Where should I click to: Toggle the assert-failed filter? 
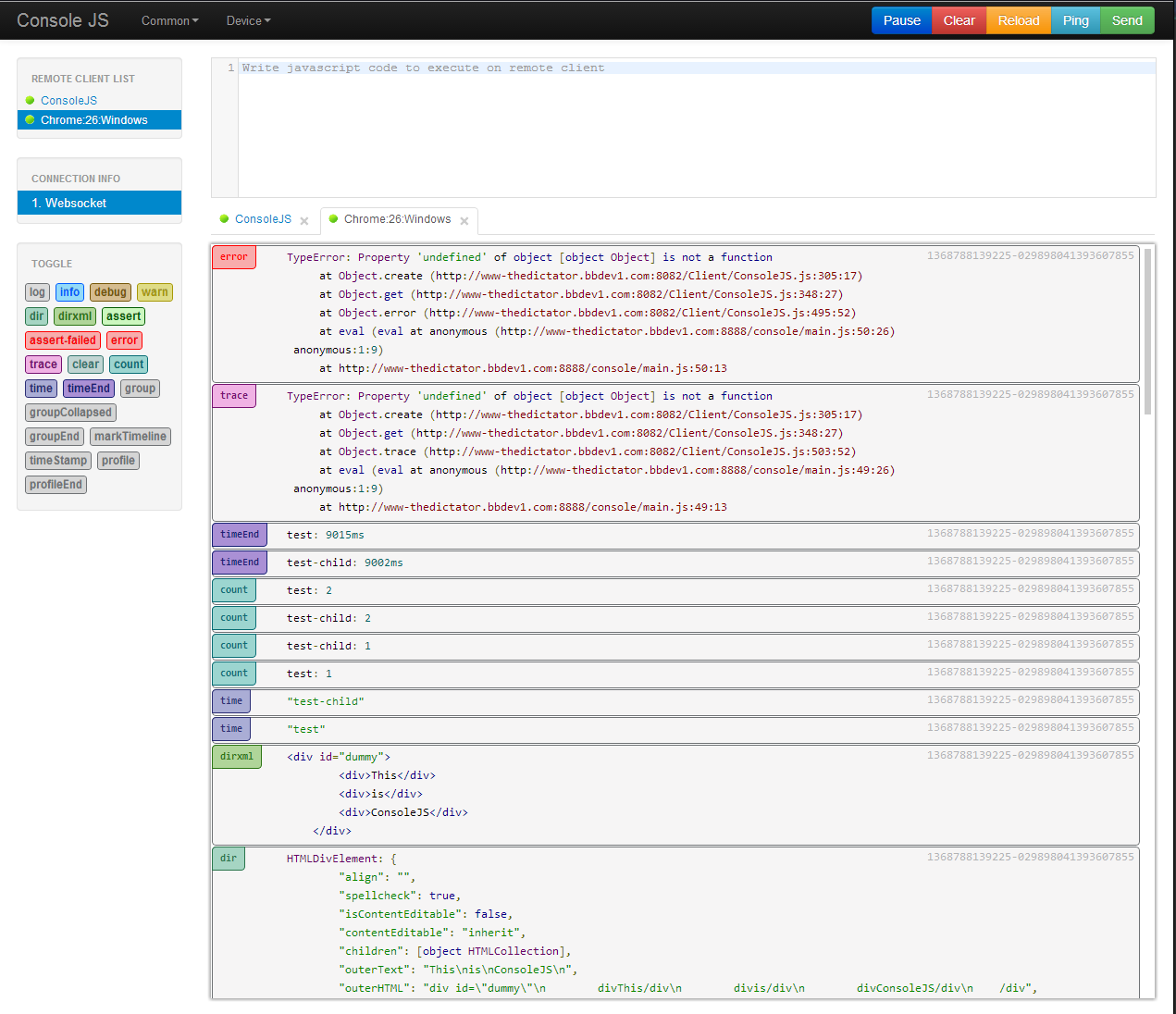pyautogui.click(x=63, y=340)
